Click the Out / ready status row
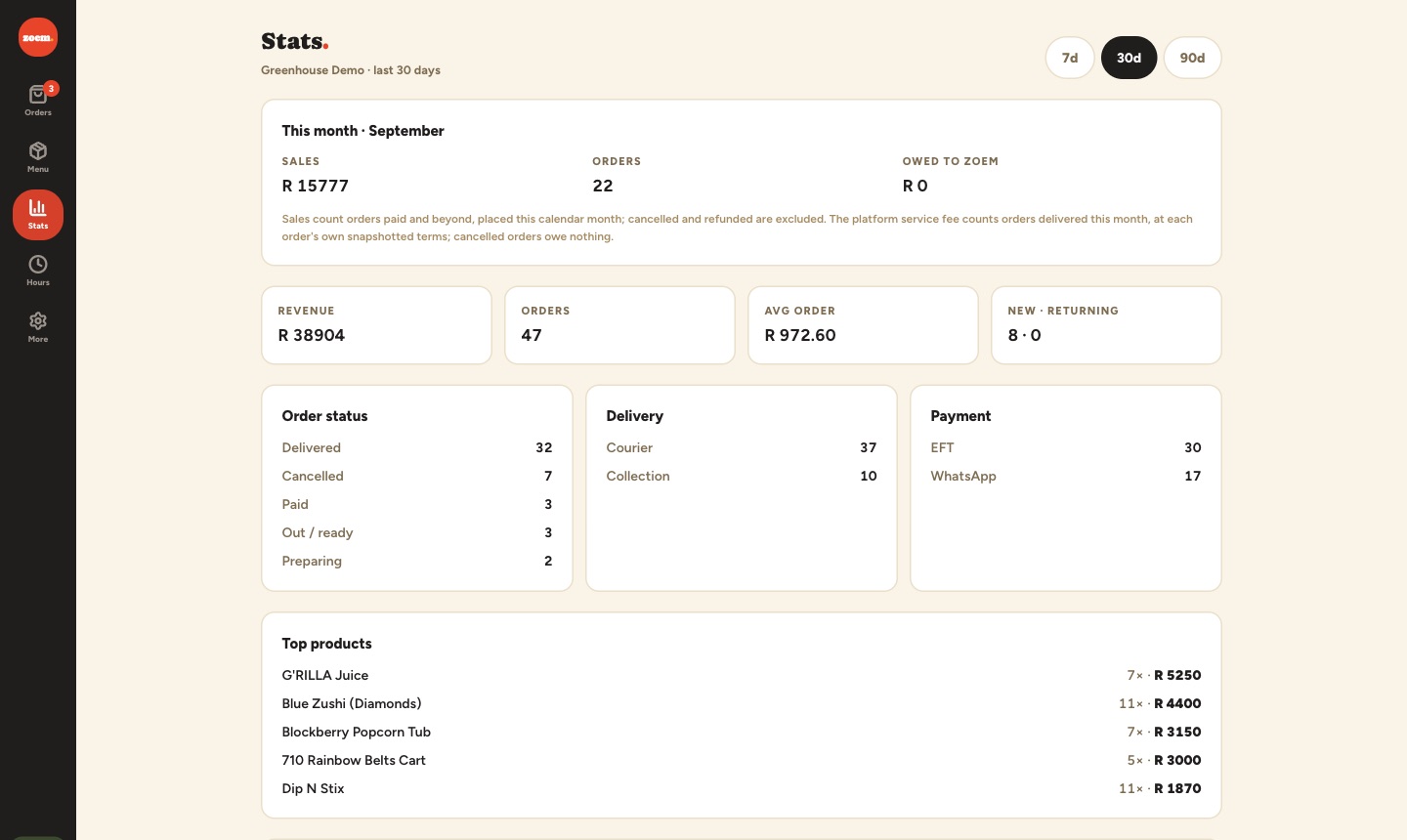 [x=417, y=532]
